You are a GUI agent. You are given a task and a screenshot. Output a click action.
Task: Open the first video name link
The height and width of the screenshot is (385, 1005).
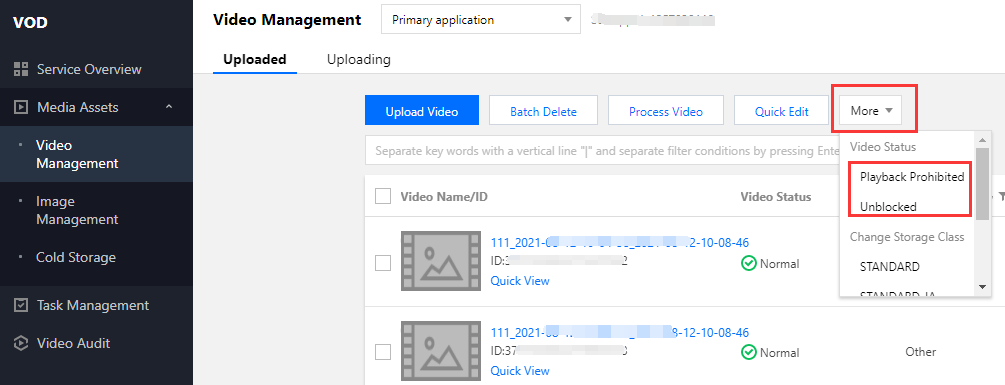click(620, 243)
